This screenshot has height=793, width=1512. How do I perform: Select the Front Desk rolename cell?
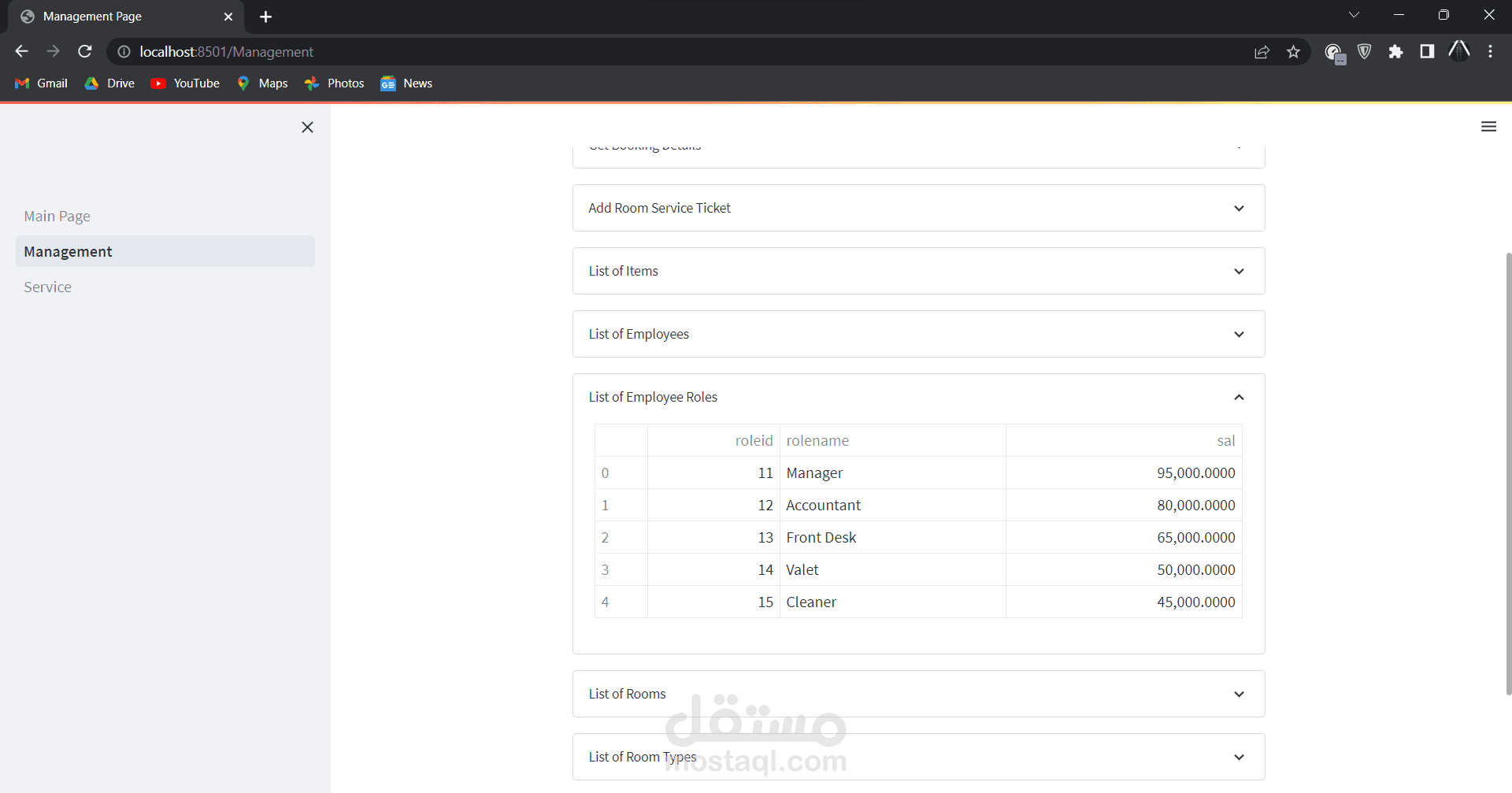pyautogui.click(x=892, y=538)
